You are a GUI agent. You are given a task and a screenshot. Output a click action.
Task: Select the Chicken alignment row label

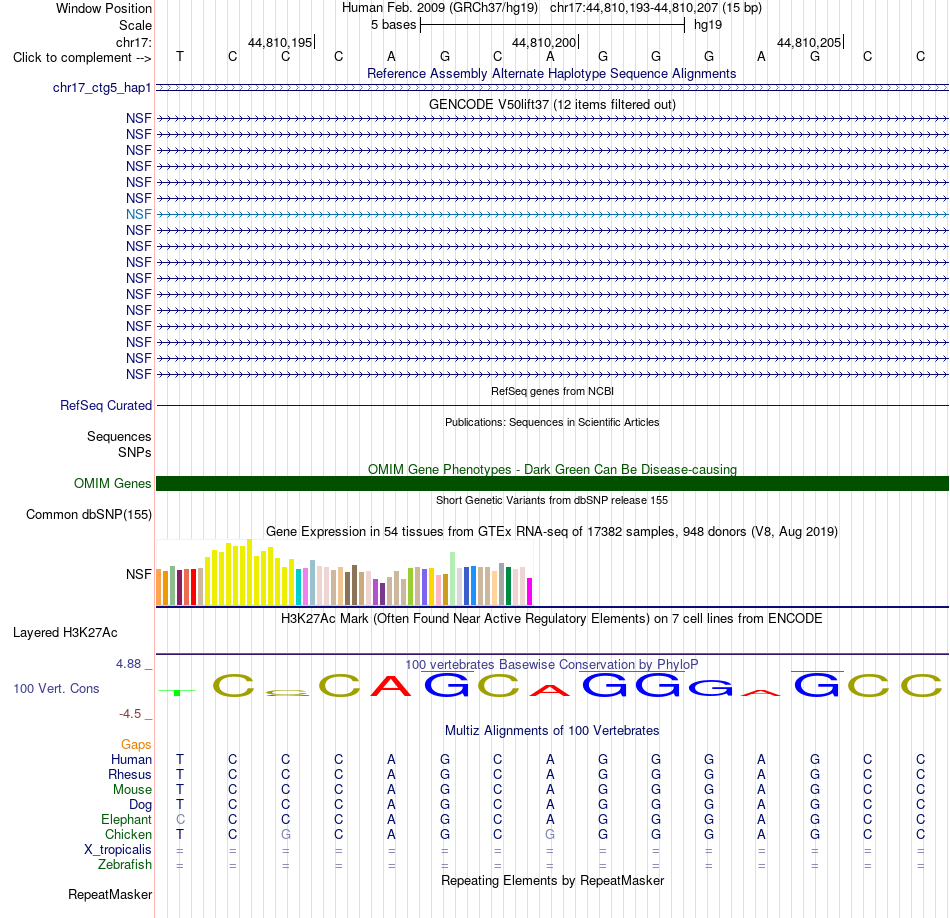128,835
